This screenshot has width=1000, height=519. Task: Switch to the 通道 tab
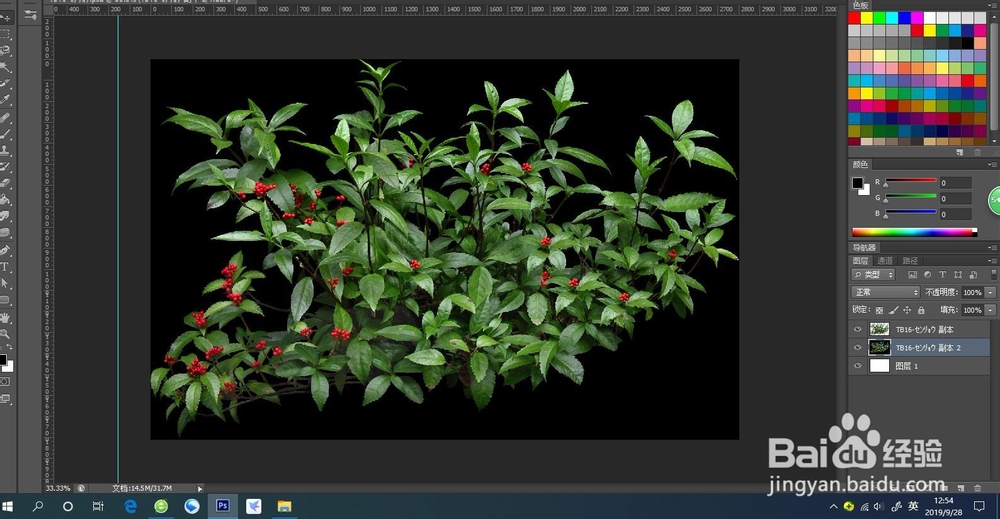pyautogui.click(x=885, y=261)
